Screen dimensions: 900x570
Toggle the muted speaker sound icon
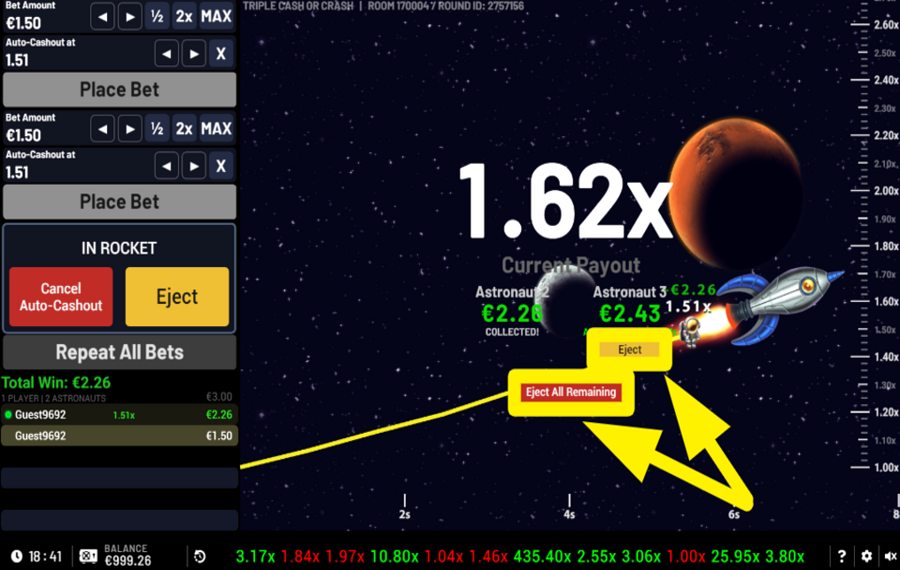pyautogui.click(x=887, y=556)
